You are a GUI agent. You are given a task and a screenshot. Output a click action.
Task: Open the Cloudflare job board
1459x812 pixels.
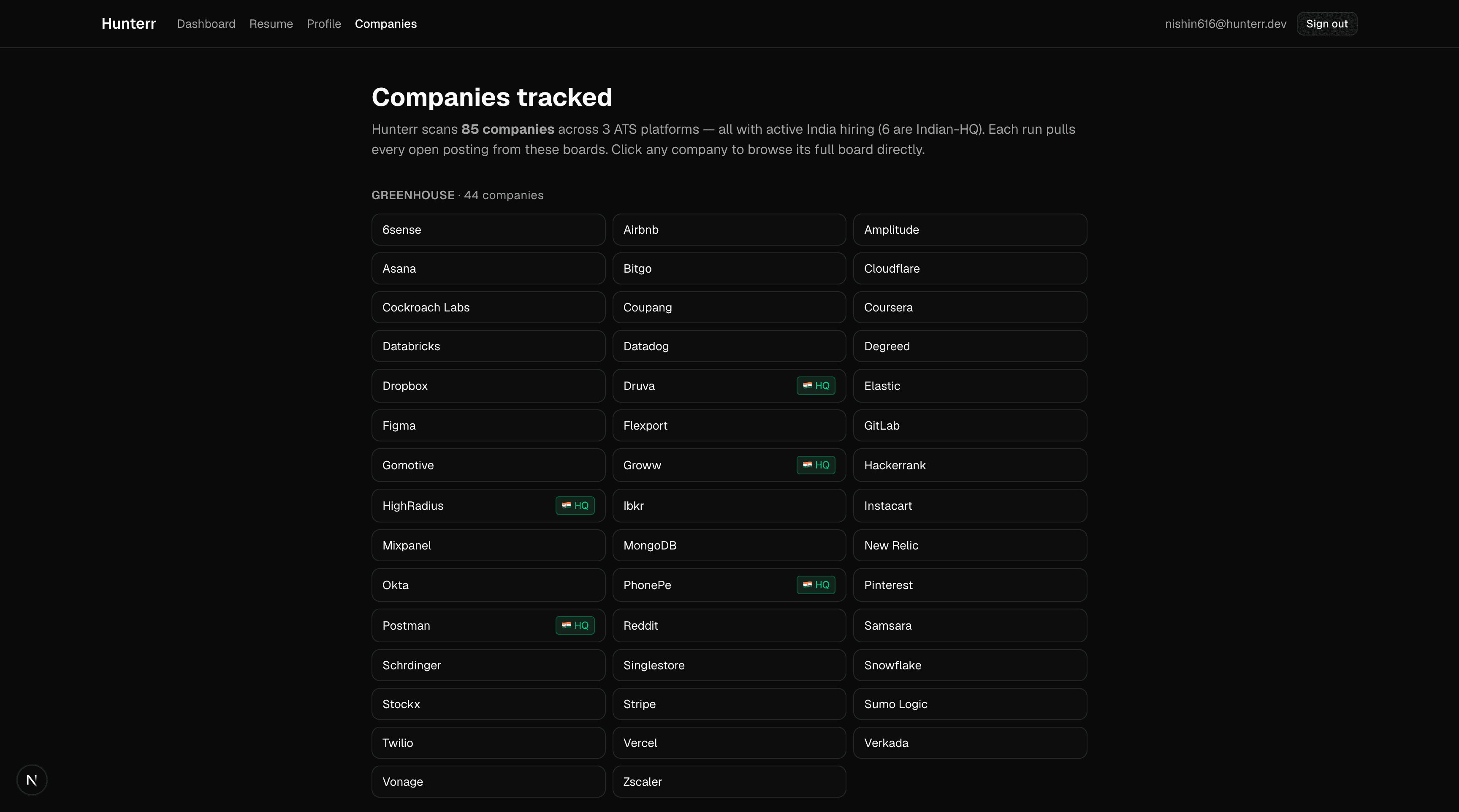pos(970,268)
